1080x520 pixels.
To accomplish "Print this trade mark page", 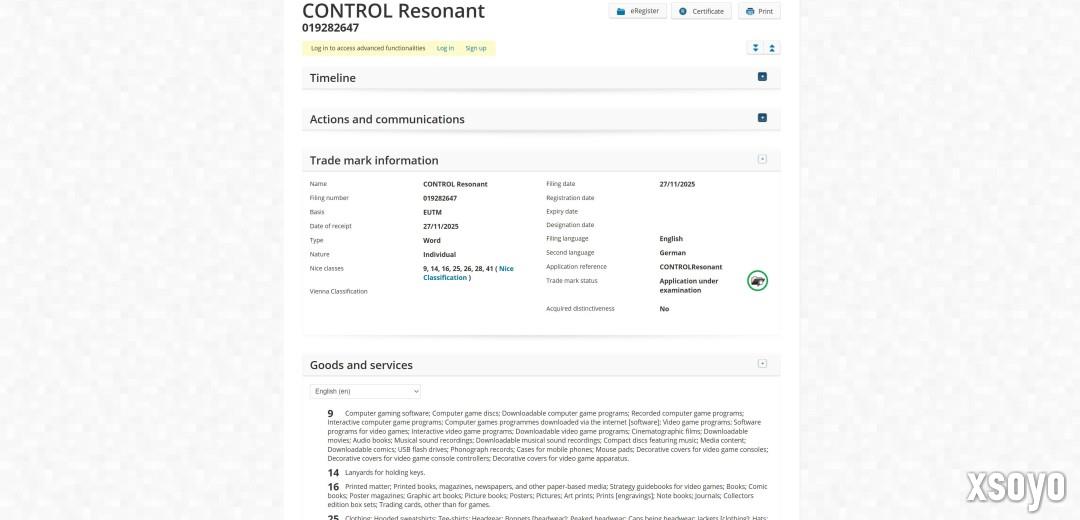I will coord(759,11).
